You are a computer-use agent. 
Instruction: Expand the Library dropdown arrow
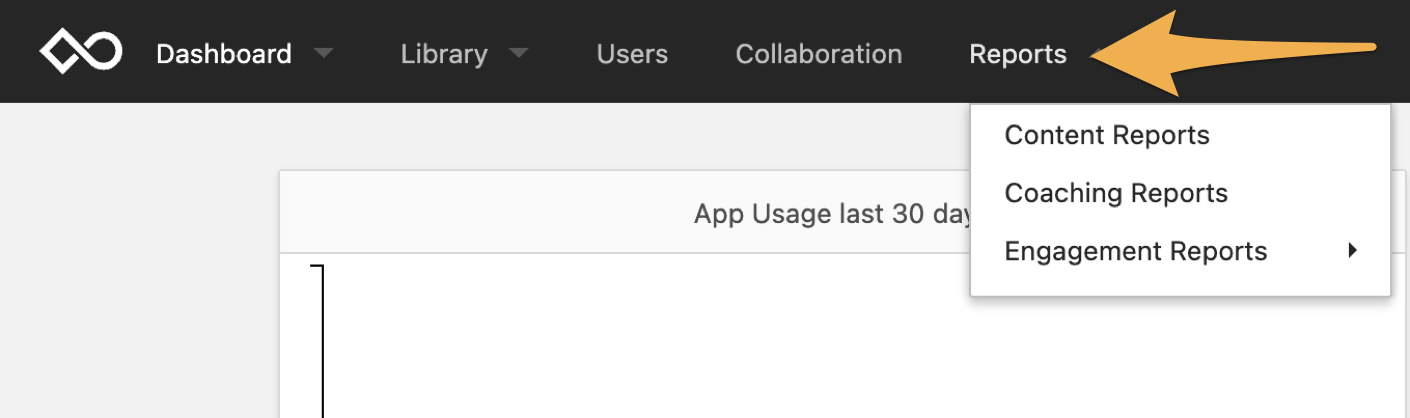[x=518, y=54]
